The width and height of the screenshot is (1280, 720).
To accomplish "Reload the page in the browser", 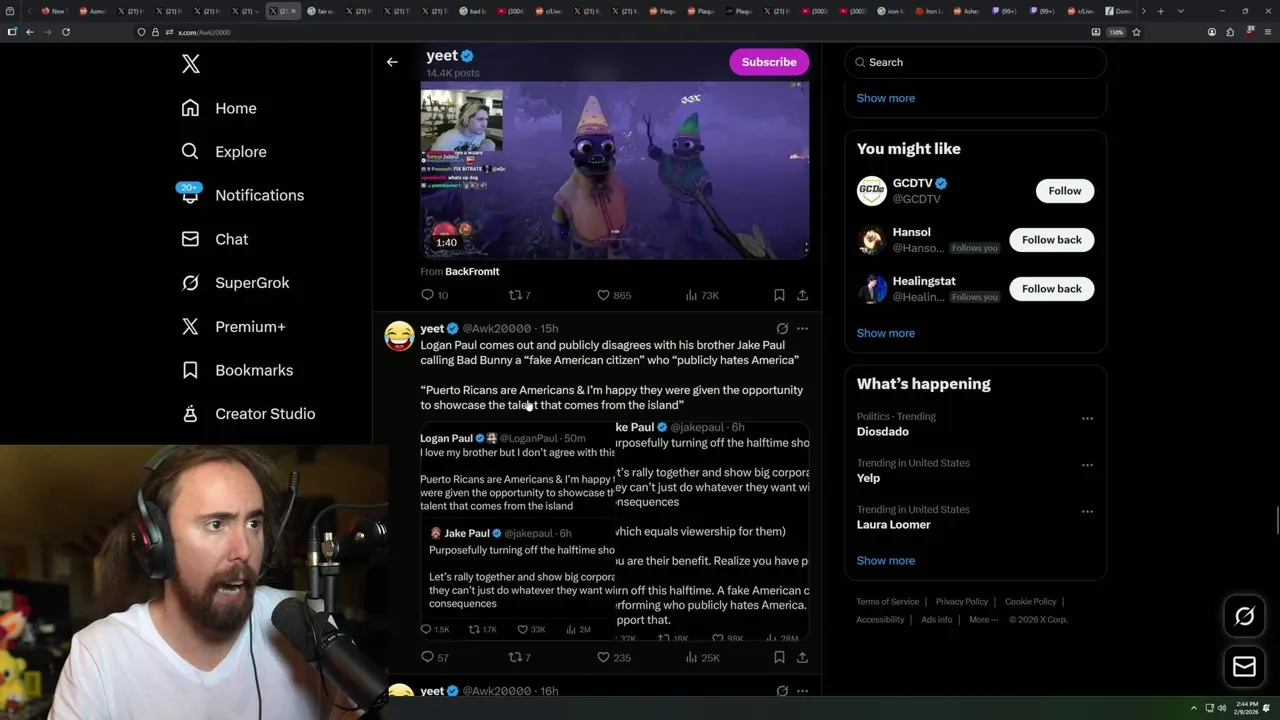I will click(66, 32).
